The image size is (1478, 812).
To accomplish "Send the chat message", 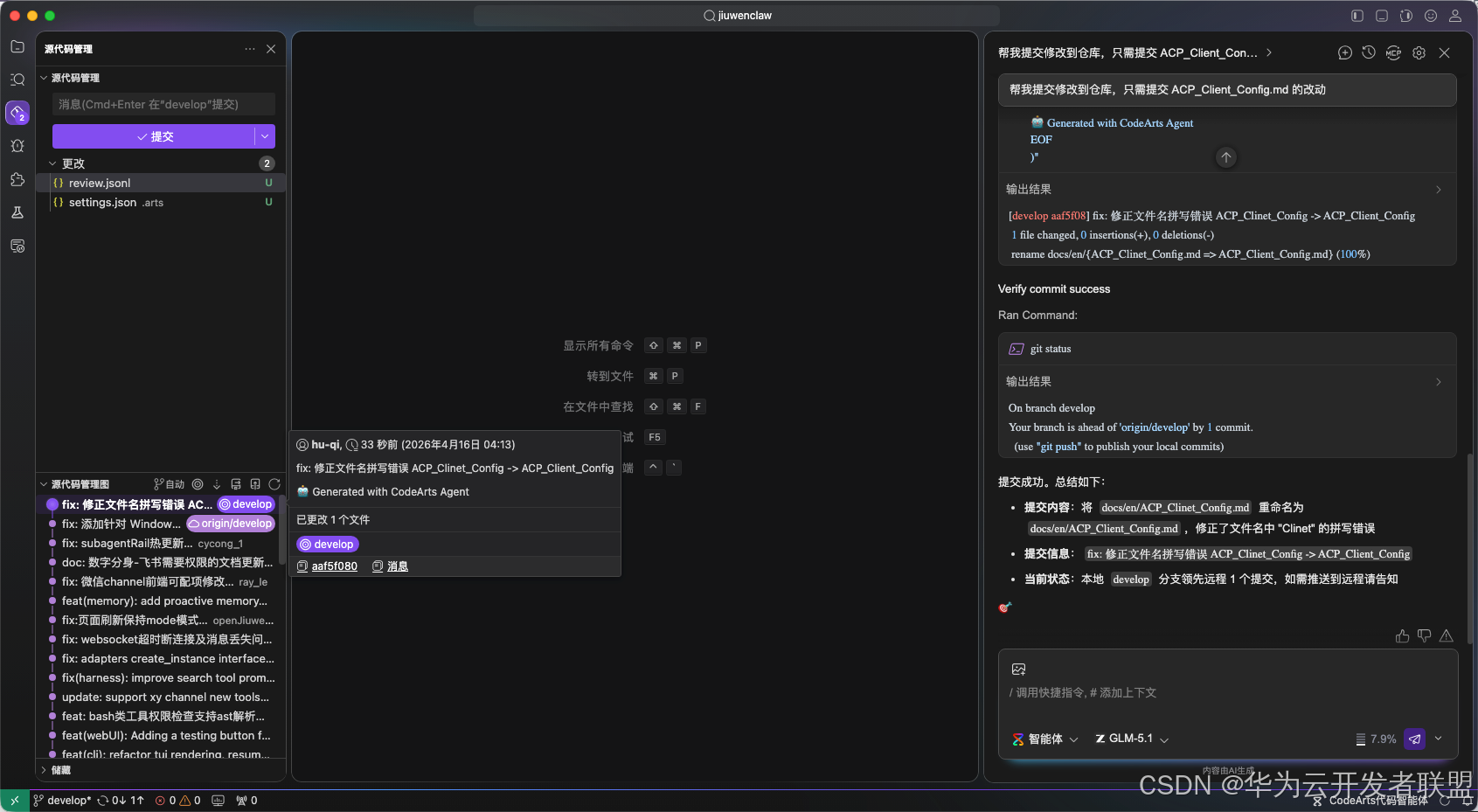I will (1415, 739).
